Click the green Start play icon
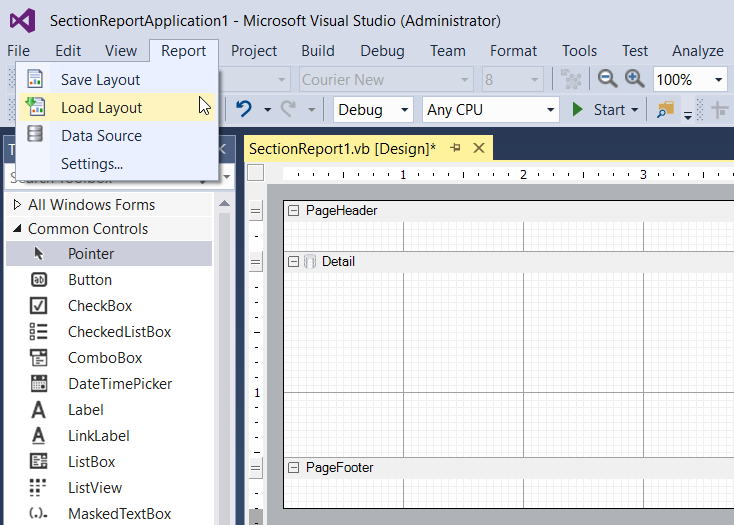 pyautogui.click(x=577, y=109)
